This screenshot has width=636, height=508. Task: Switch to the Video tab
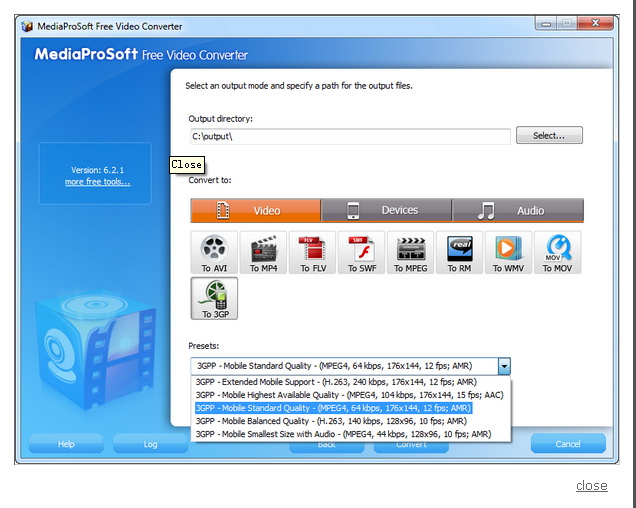point(256,211)
